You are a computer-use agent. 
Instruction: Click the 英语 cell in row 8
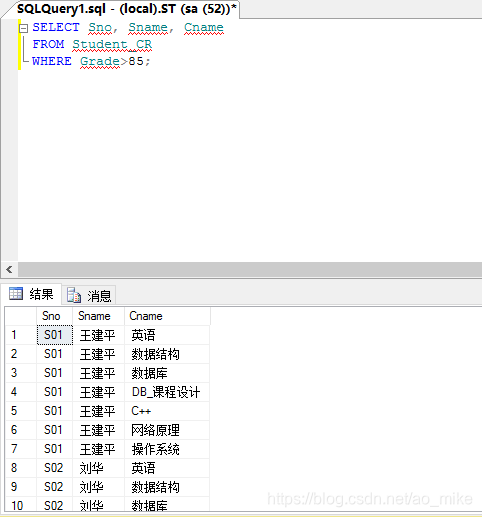pyautogui.click(x=167, y=468)
